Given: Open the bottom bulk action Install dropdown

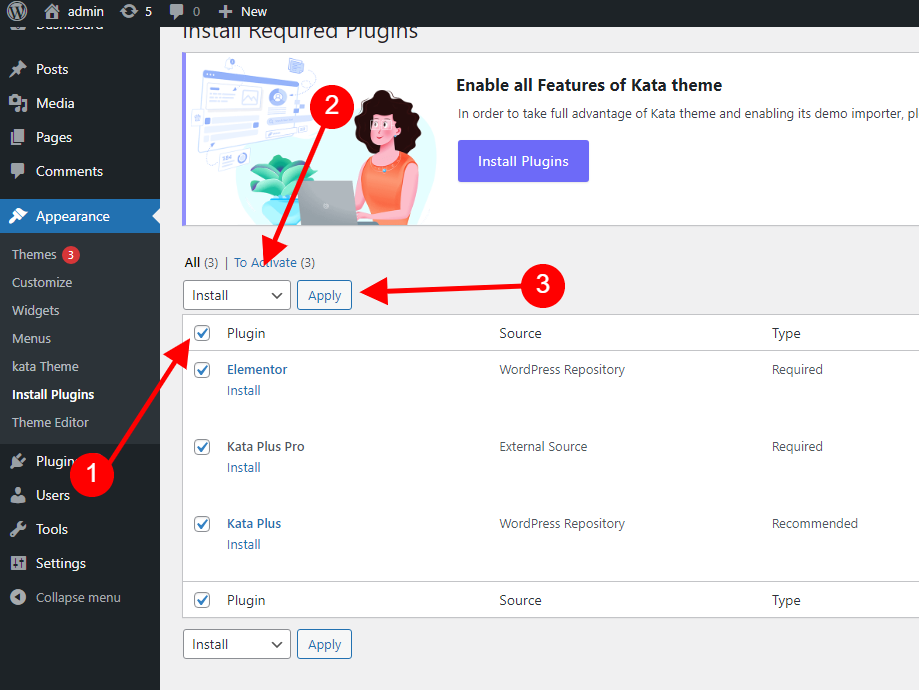Looking at the screenshot, I should click(x=237, y=644).
